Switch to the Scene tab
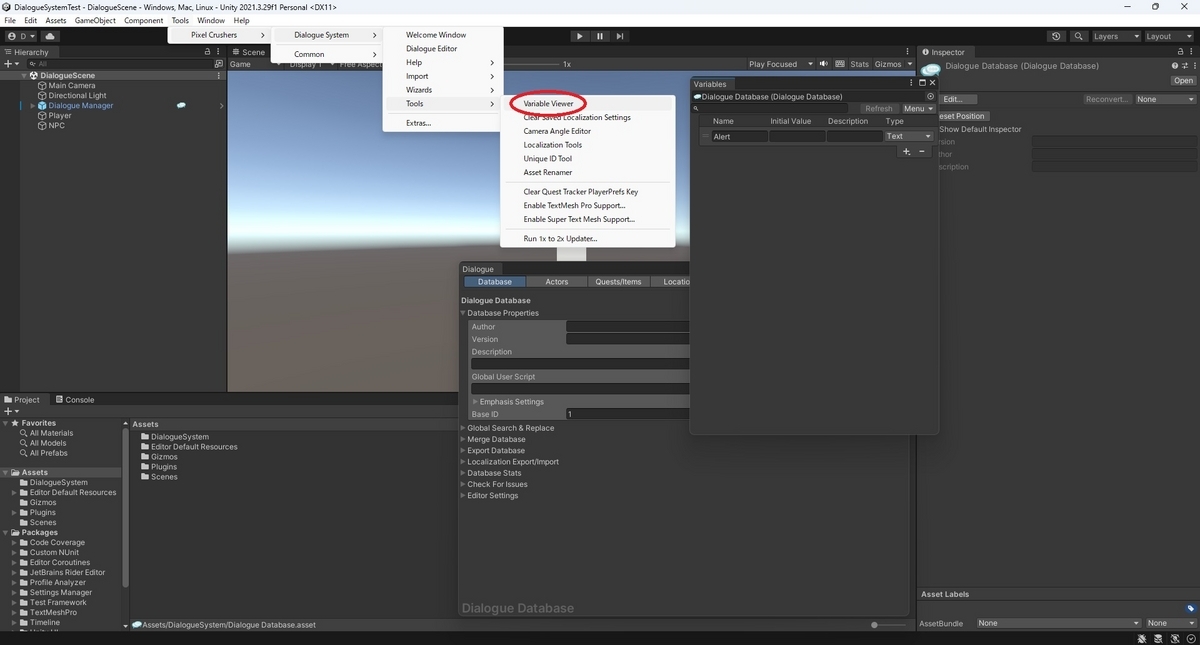1200x645 pixels. [248, 52]
